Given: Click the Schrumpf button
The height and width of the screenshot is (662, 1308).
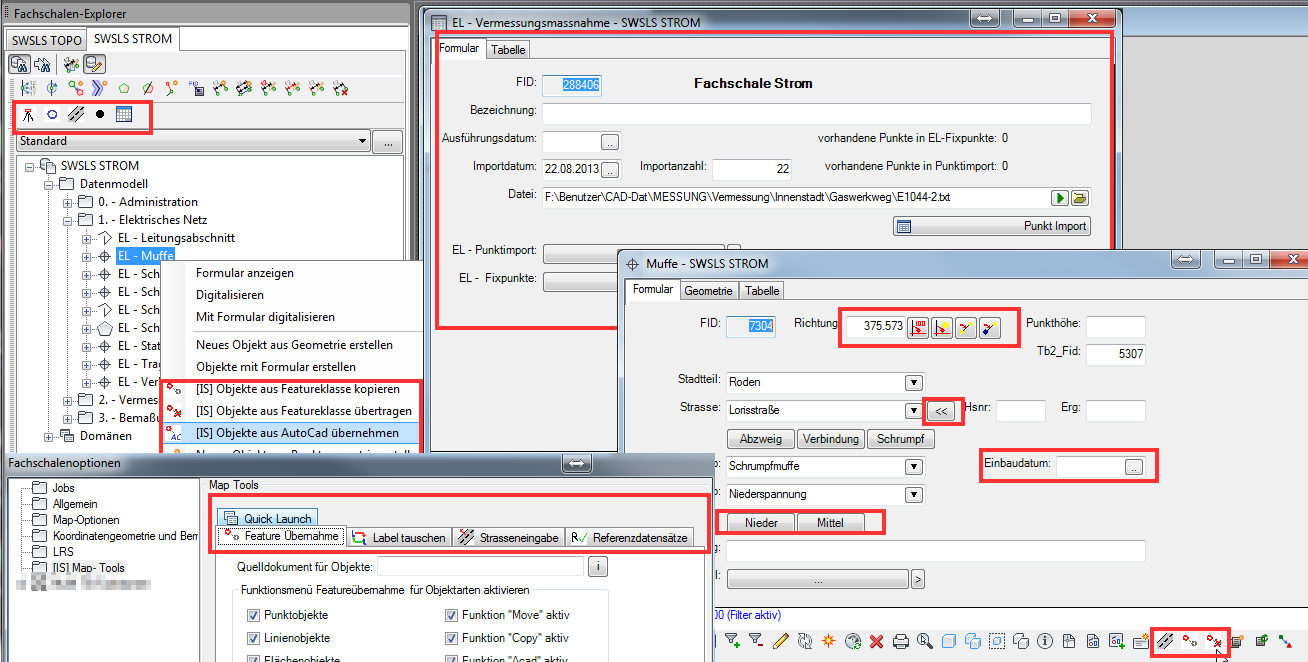Looking at the screenshot, I should tap(900, 439).
